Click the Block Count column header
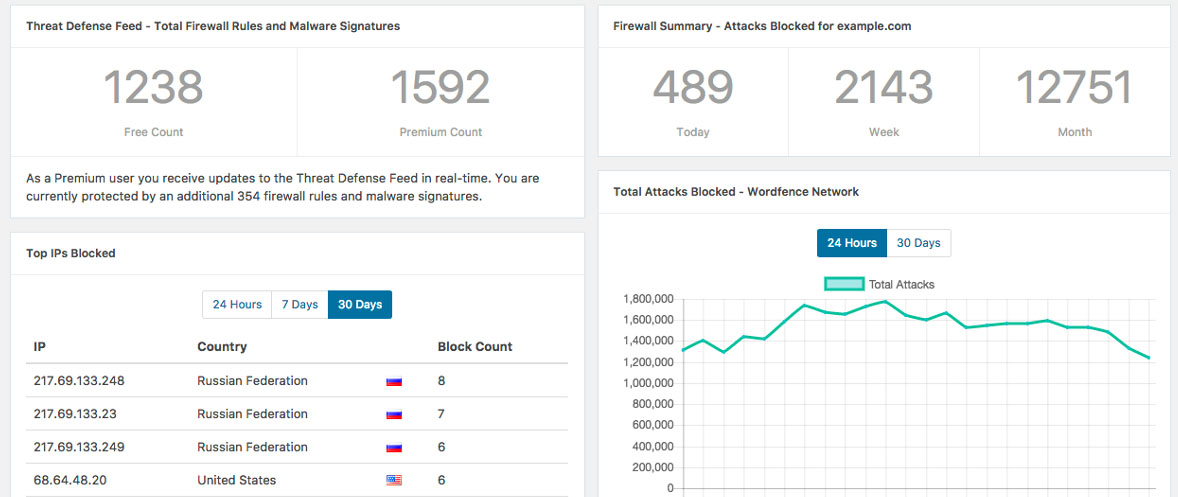 475,347
